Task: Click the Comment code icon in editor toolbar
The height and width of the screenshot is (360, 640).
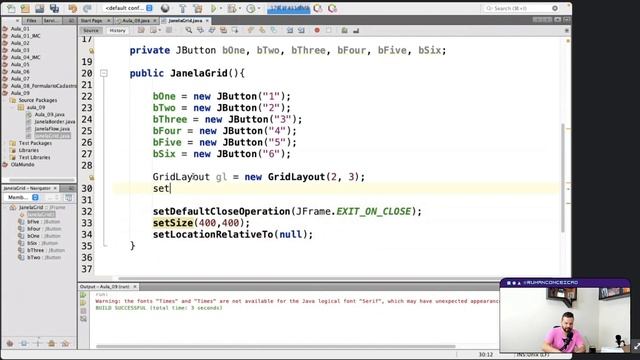Action: (x=344, y=30)
